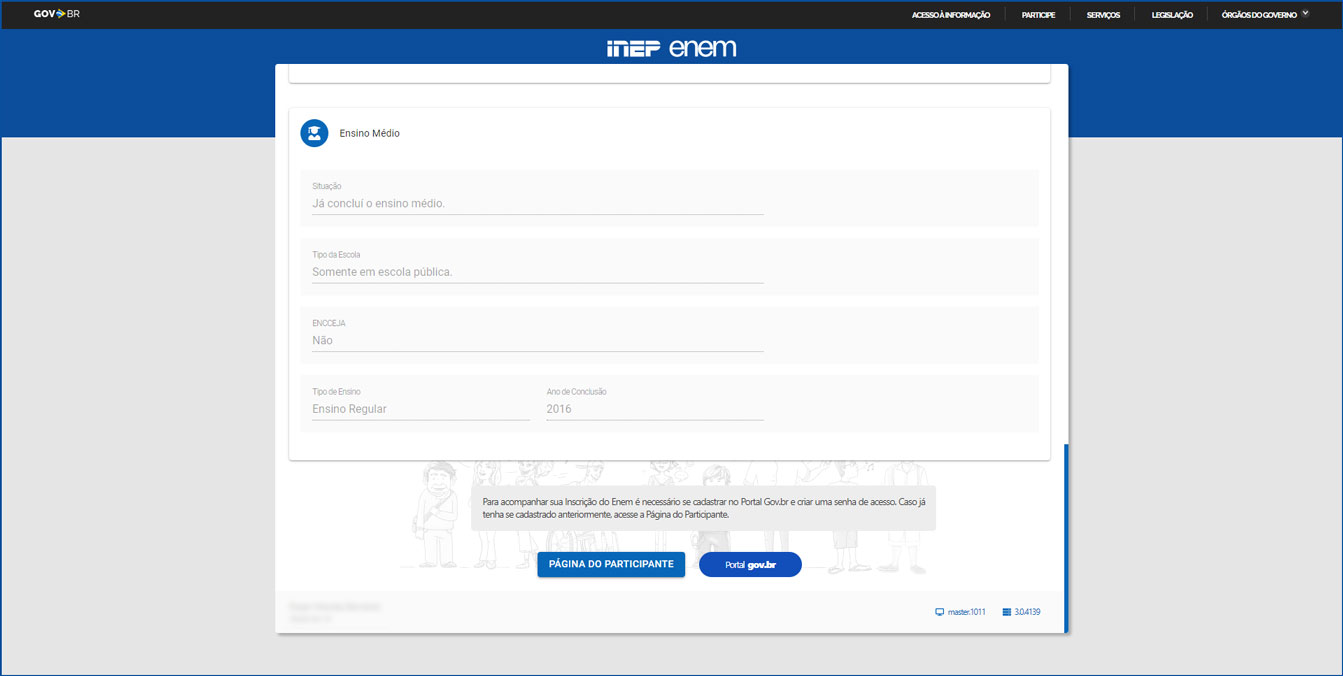Click the monitor icon beside master.1011

[x=940, y=612]
